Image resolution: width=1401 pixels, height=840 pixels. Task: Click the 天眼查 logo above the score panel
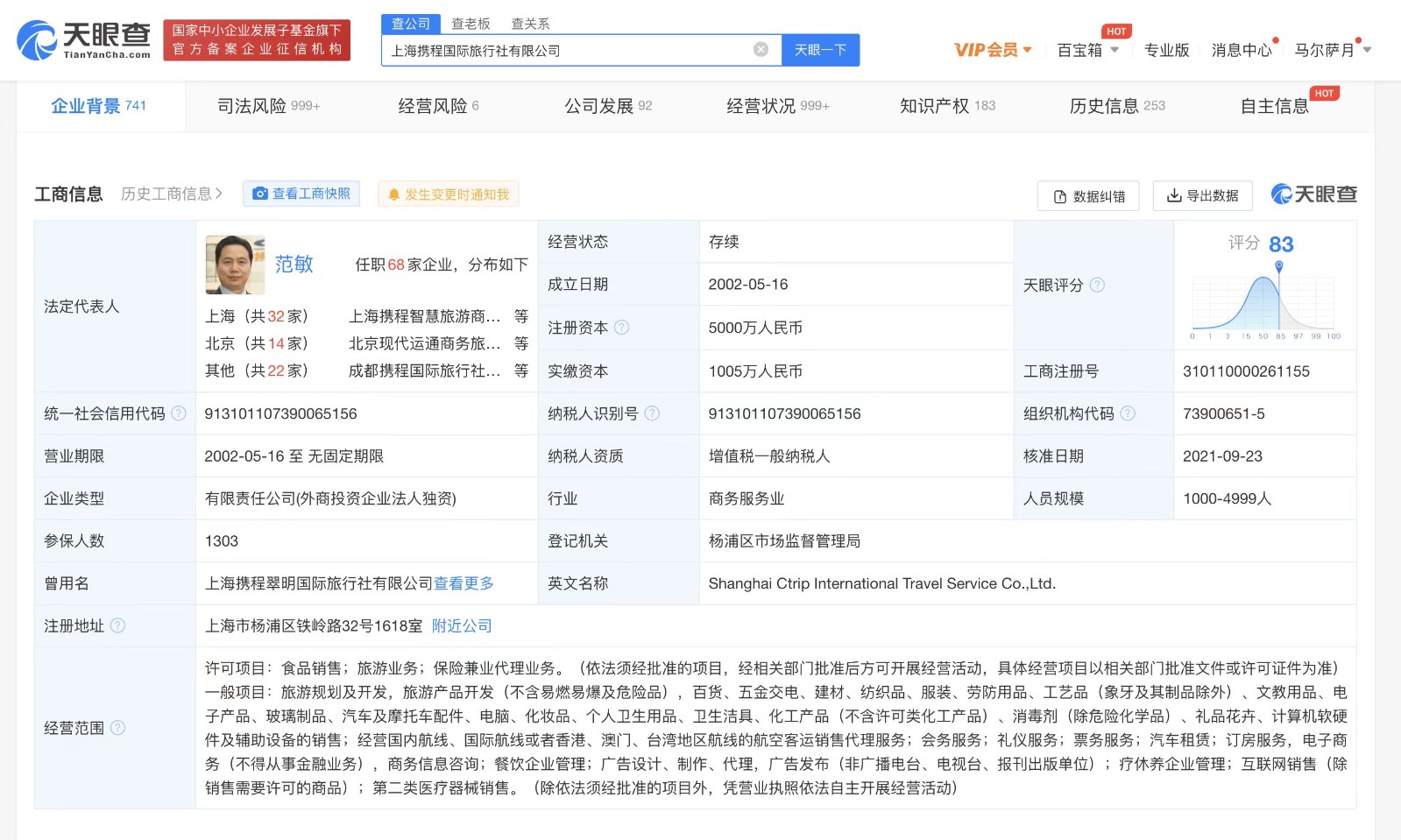point(1313,194)
